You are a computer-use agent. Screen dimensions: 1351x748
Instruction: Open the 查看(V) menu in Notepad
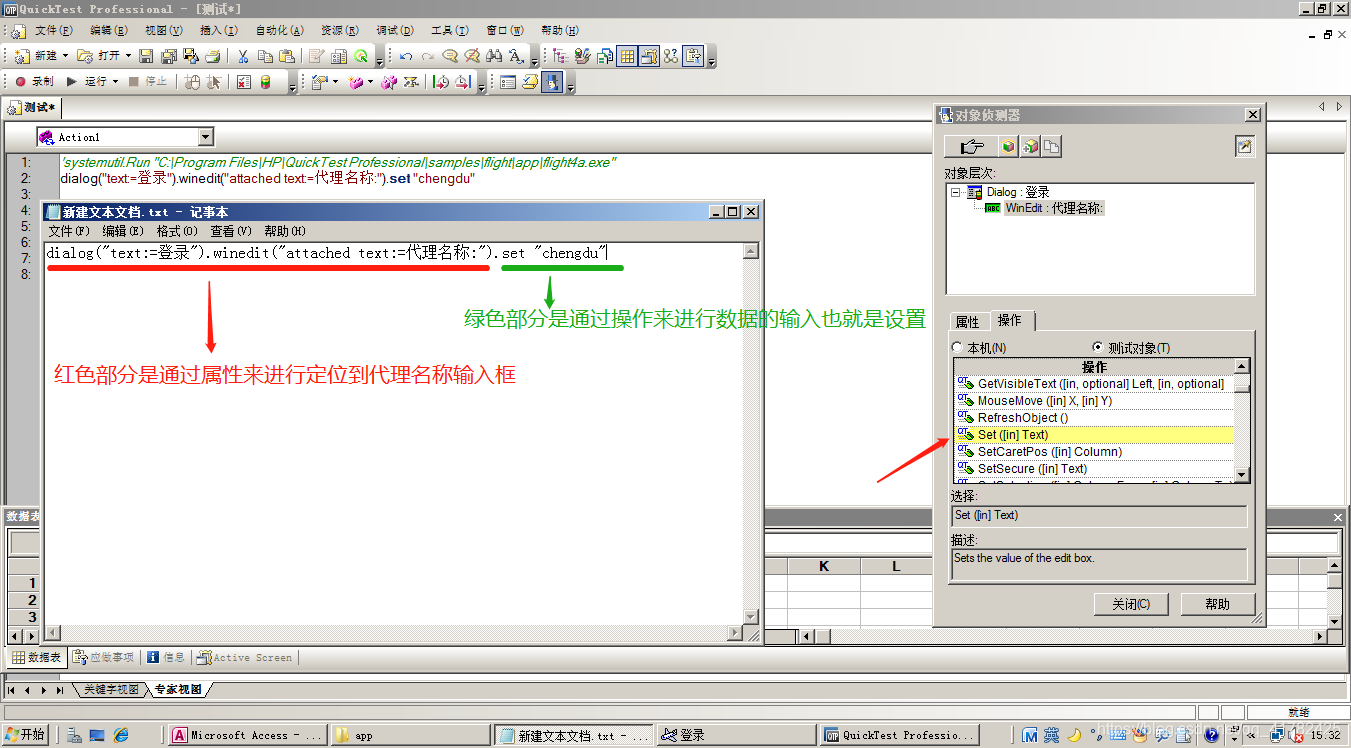tap(230, 231)
